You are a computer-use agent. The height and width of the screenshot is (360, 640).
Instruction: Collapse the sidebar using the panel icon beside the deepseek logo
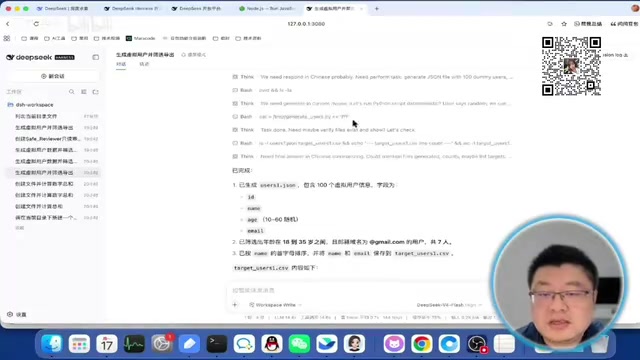96,58
